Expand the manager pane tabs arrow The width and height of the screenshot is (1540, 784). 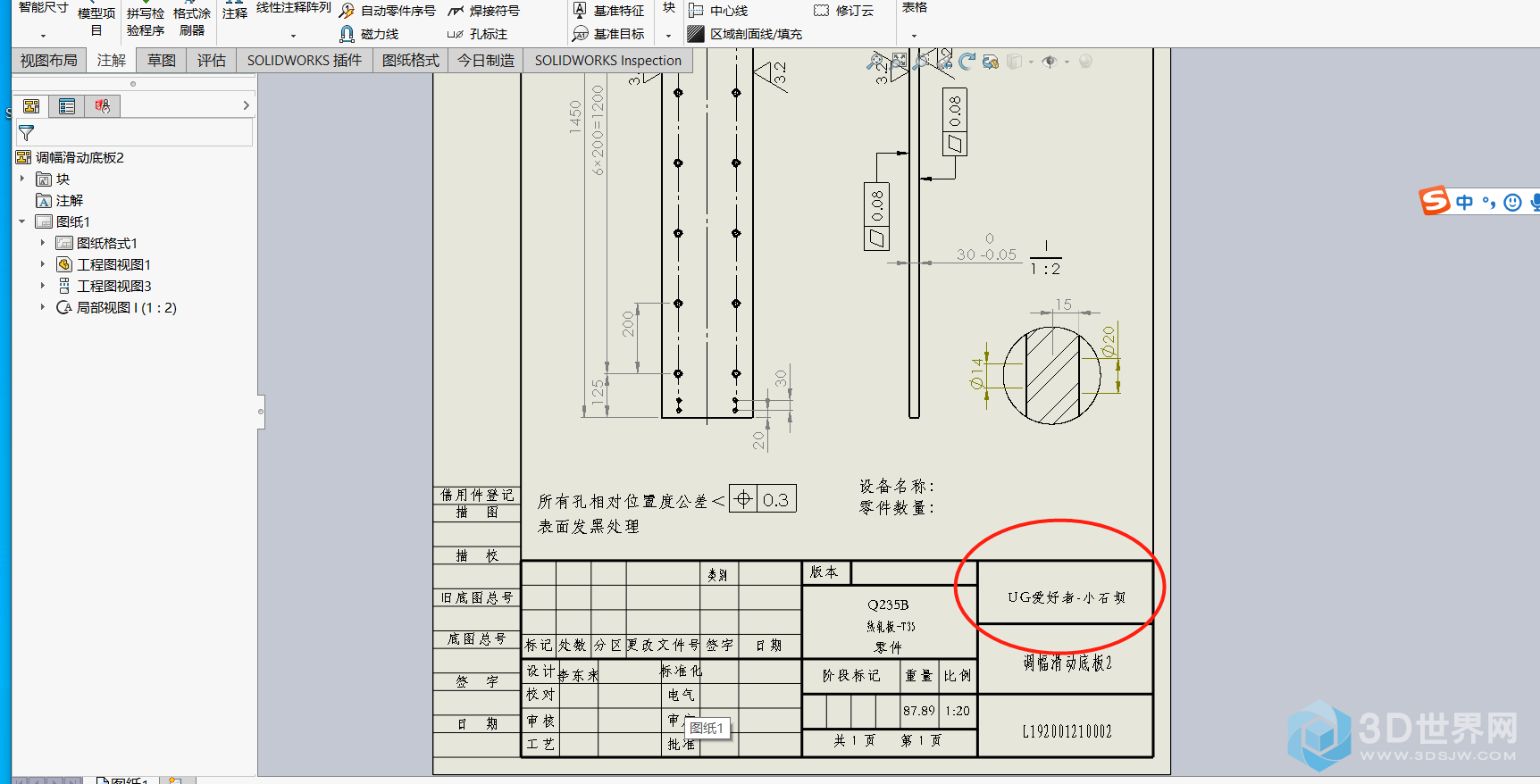(x=247, y=105)
